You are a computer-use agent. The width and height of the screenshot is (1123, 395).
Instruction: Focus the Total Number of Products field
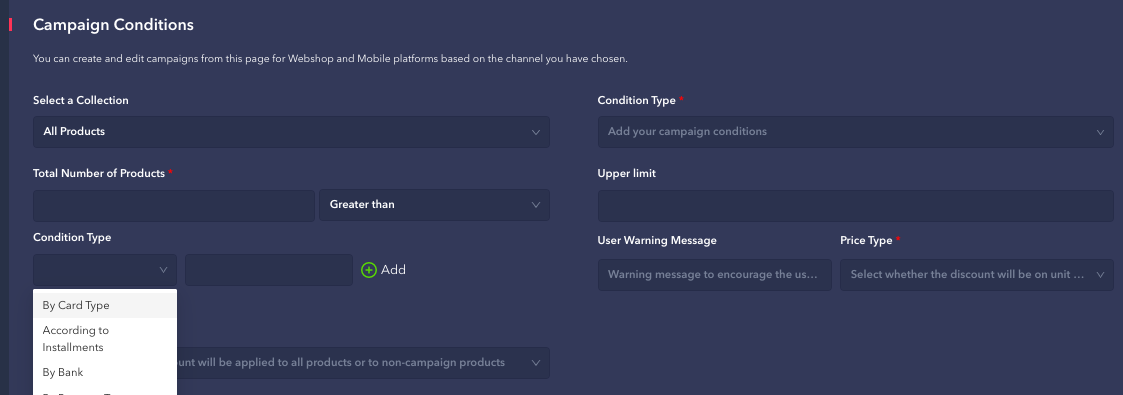click(x=174, y=205)
